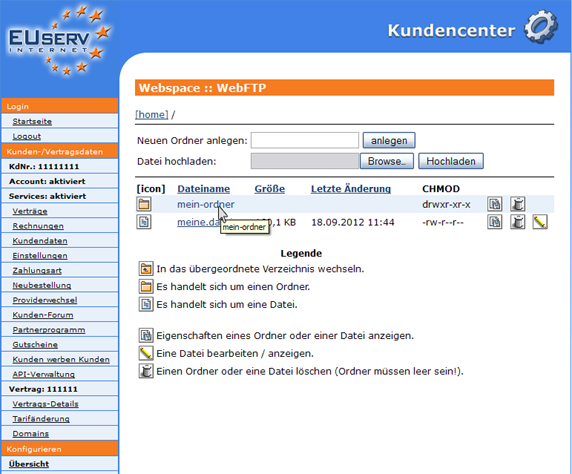Image resolution: width=572 pixels, height=474 pixels.
Task: Click the Kunden-/Vertragsdaten section header
Action: (x=60, y=151)
